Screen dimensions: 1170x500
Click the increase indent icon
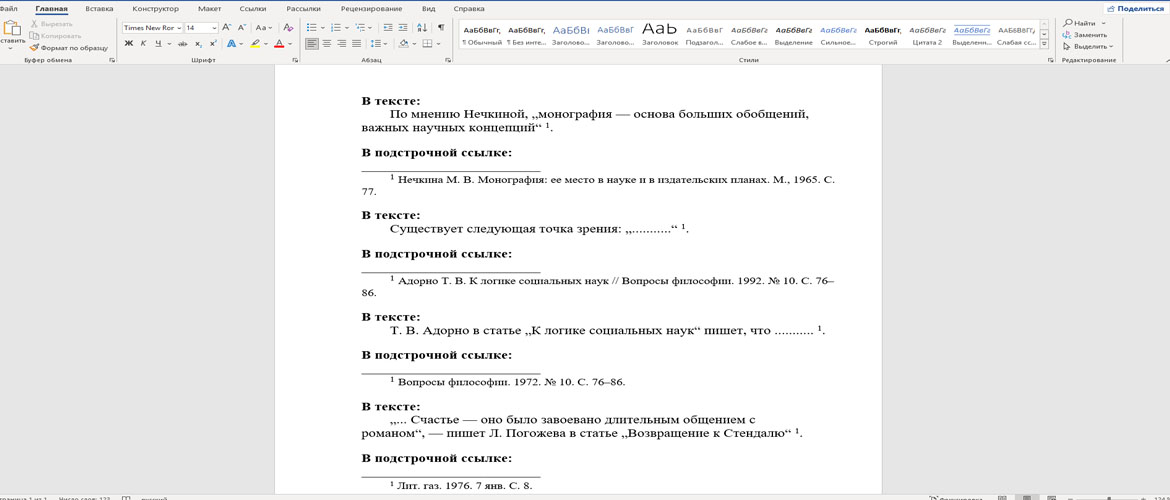pos(403,28)
